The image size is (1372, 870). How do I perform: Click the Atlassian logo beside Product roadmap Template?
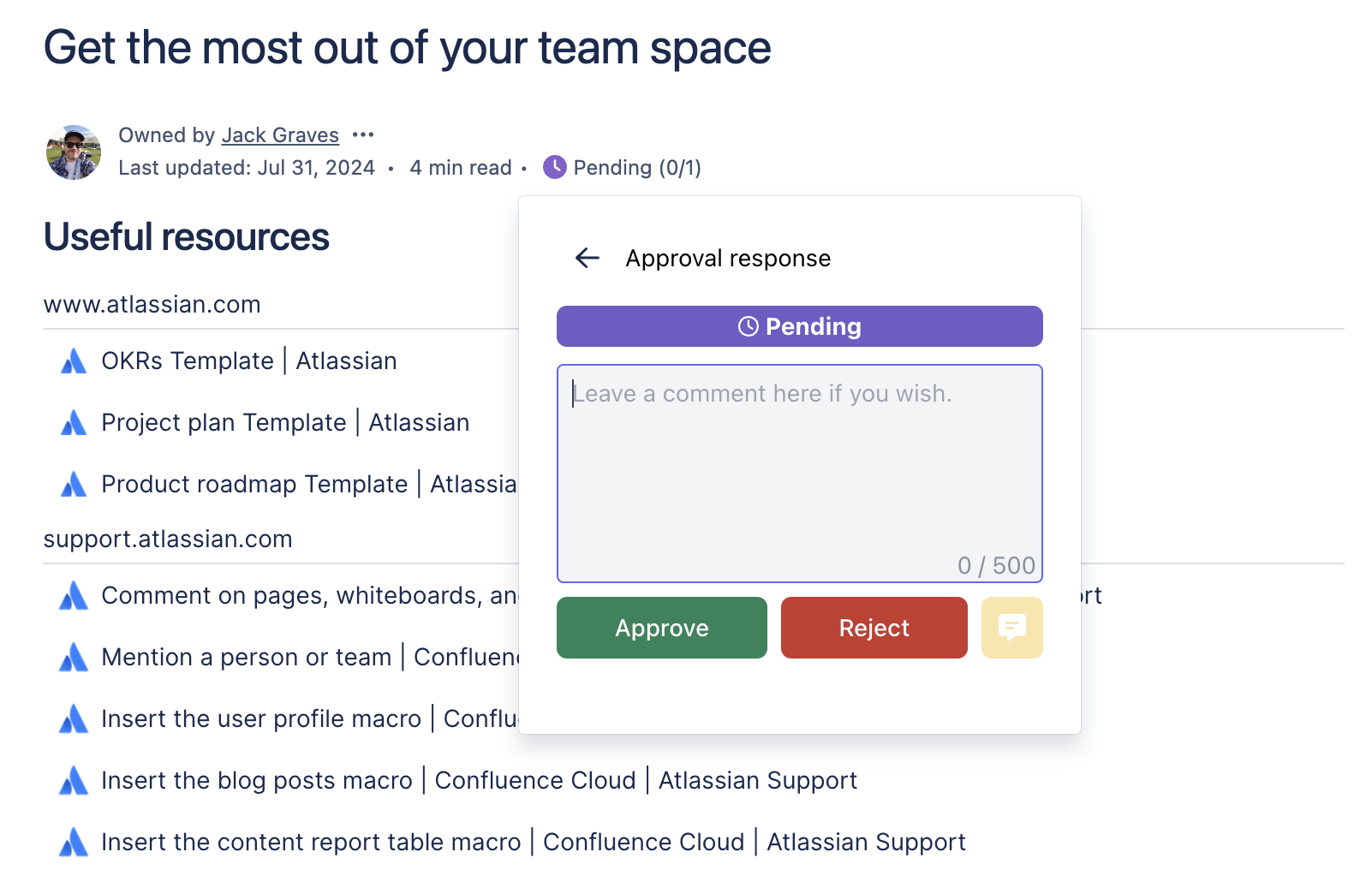point(74,484)
